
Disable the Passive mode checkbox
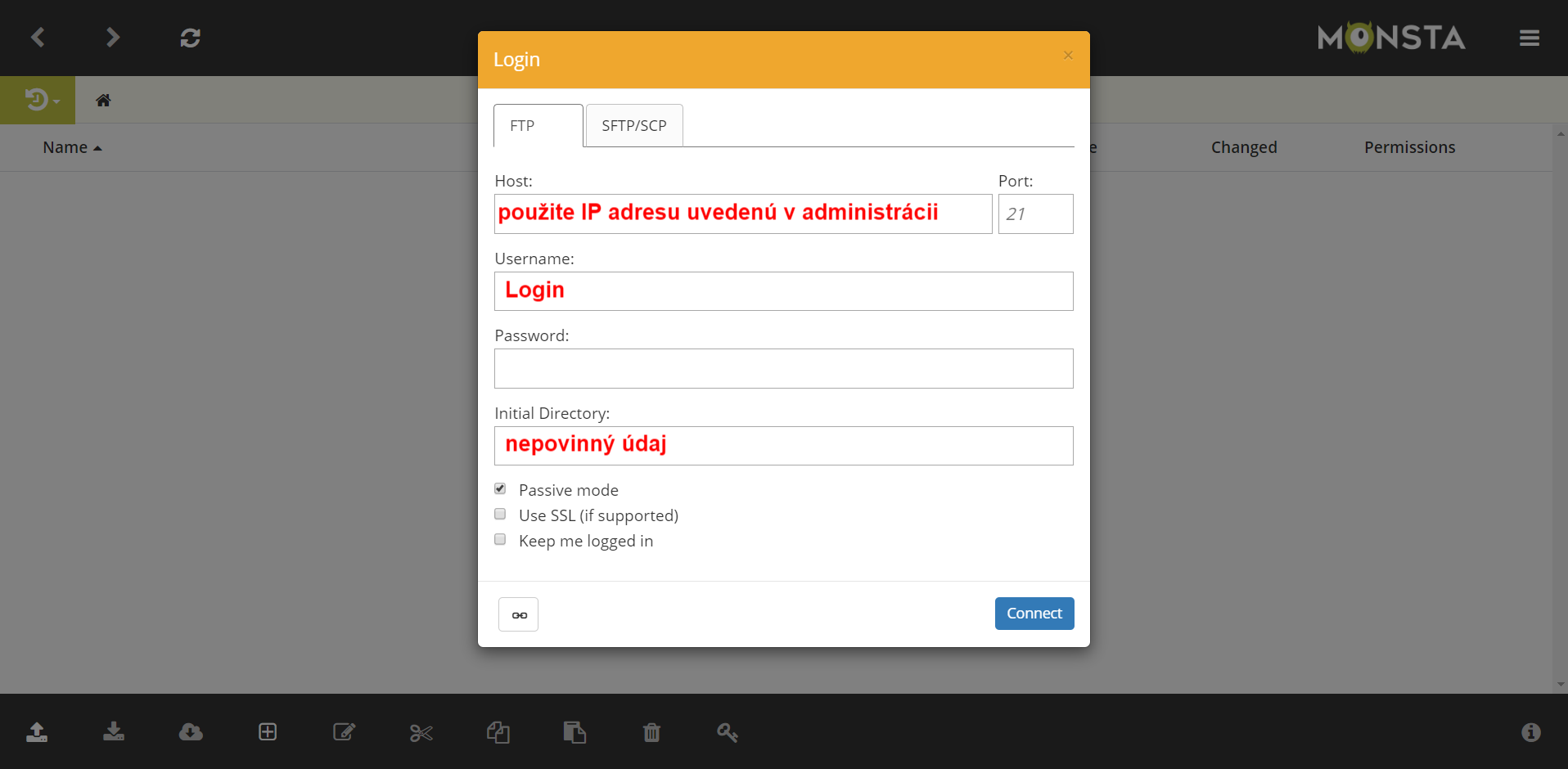(500, 489)
